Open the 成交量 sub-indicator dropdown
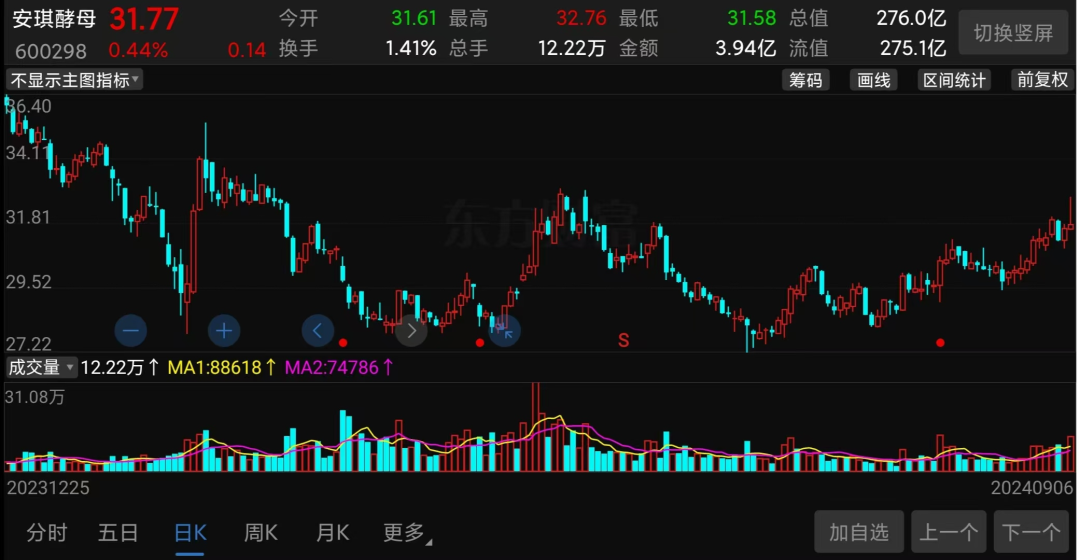The width and height of the screenshot is (1080, 560). point(41,367)
